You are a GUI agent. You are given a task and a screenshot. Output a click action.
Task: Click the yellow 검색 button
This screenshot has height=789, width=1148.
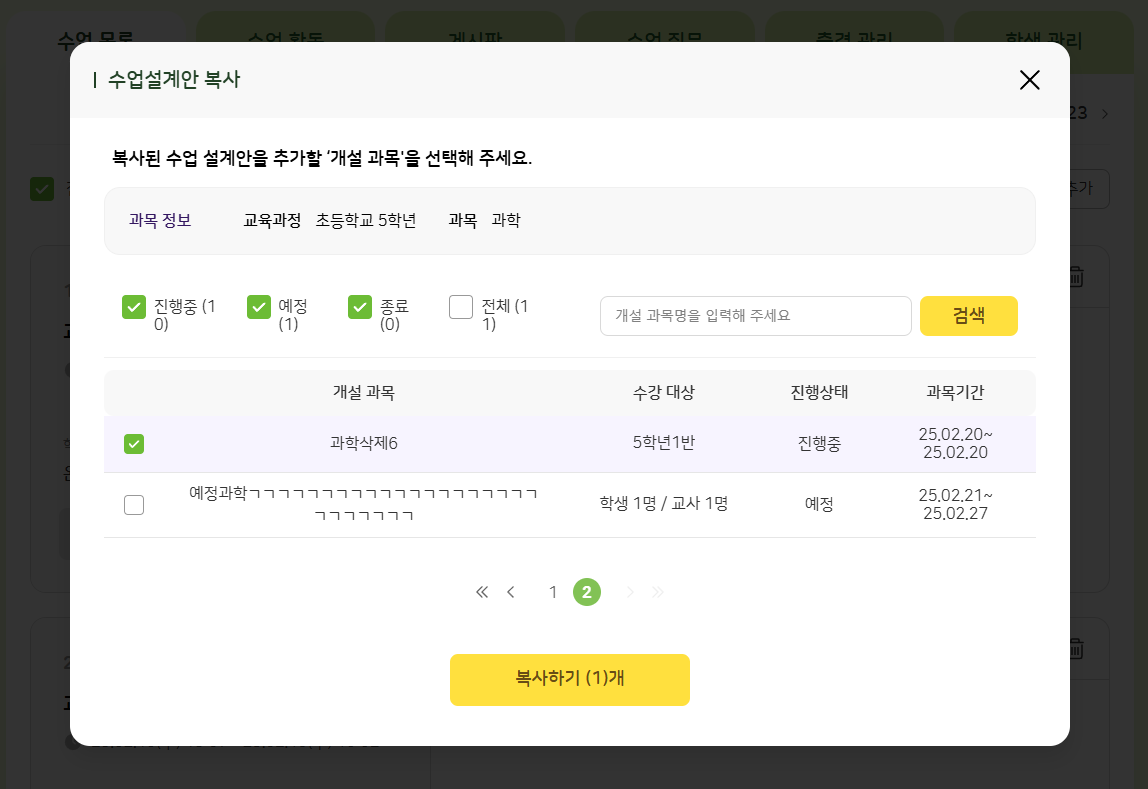tap(969, 316)
